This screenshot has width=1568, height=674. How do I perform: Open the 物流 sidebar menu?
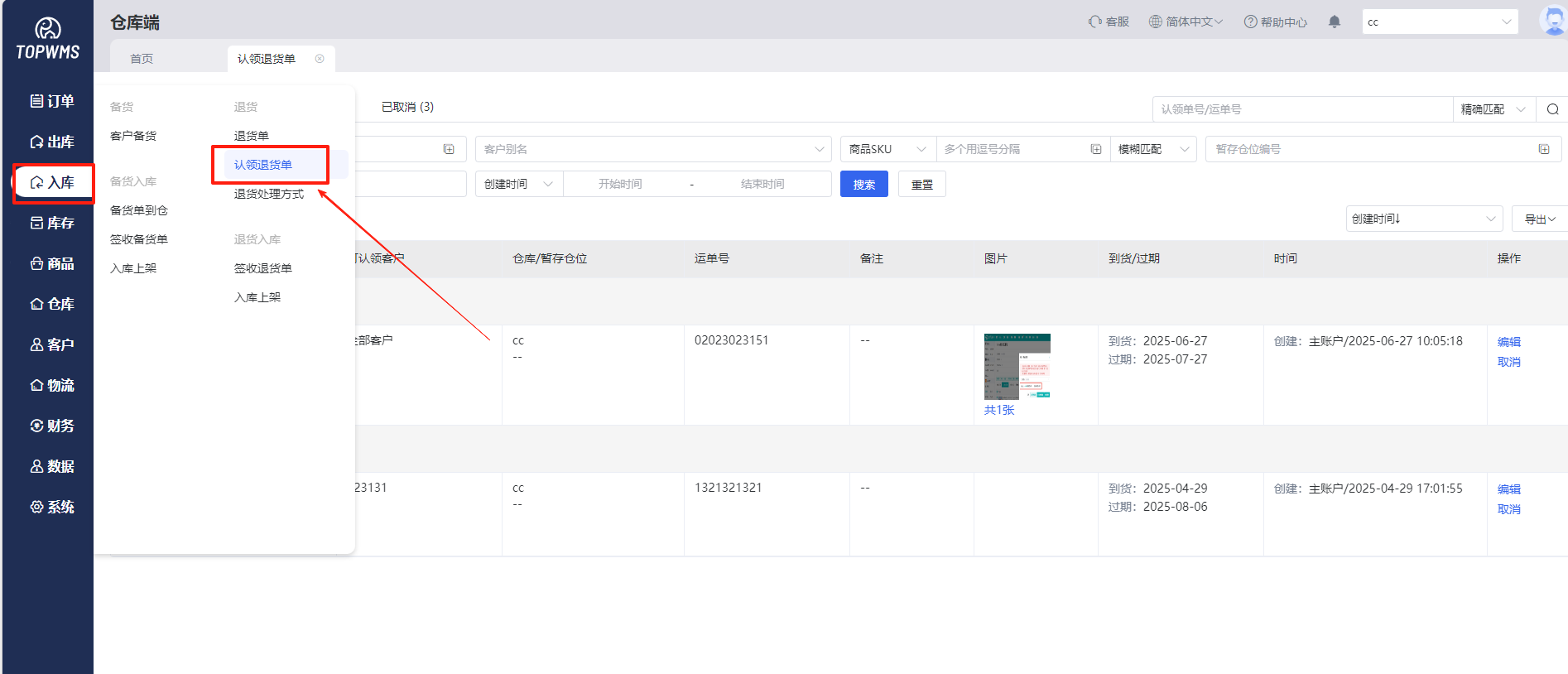pos(51,385)
